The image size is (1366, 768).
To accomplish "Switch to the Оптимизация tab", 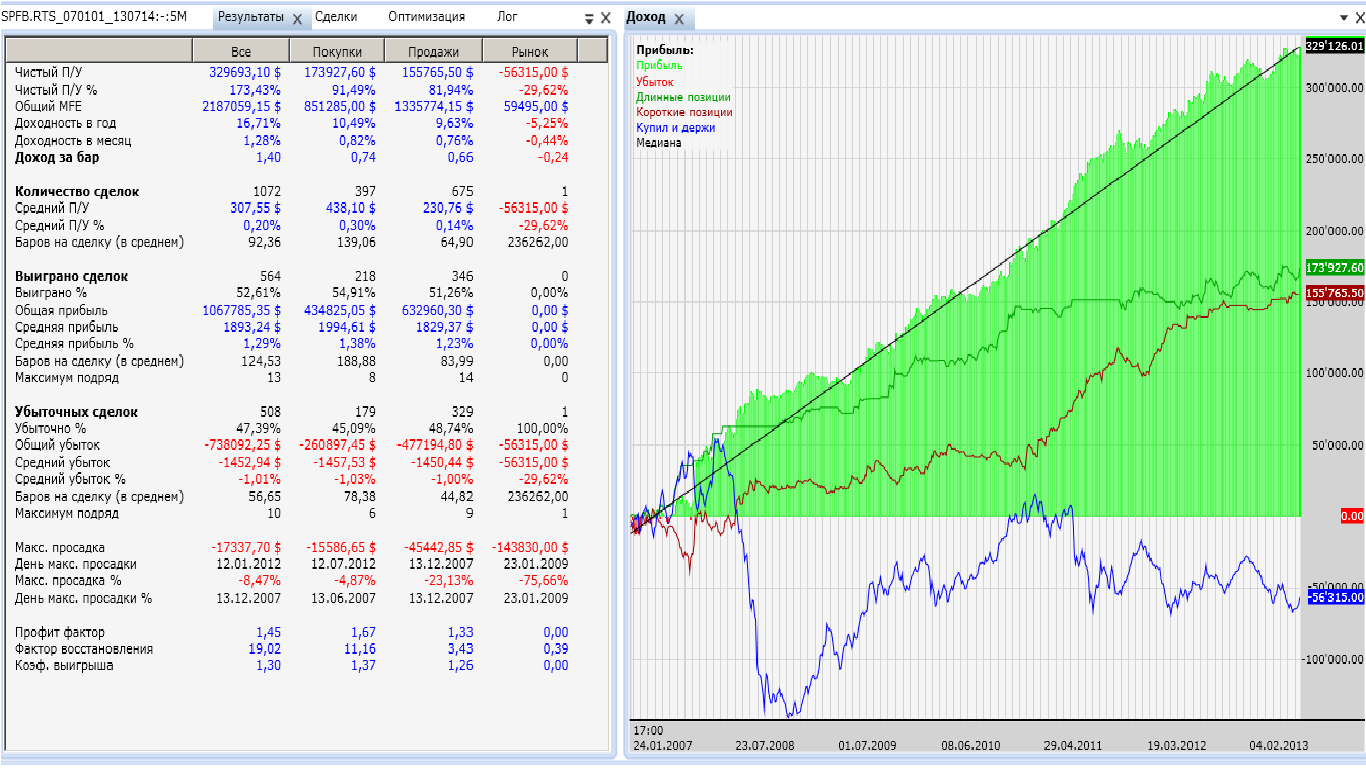I will click(426, 17).
